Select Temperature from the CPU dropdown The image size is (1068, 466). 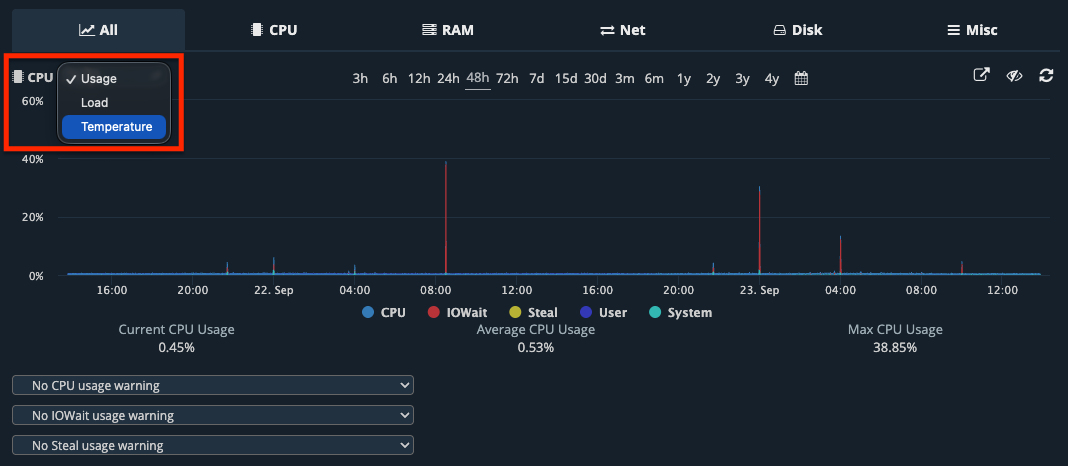pos(116,127)
